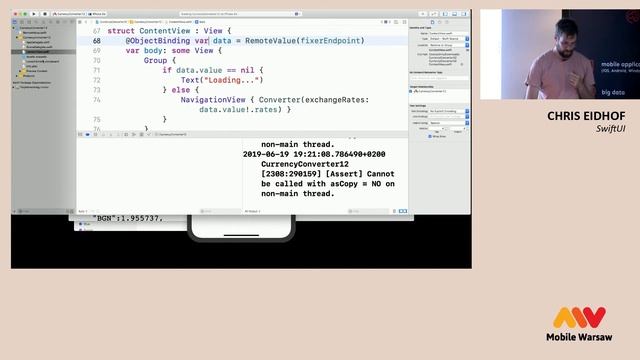The width and height of the screenshot is (640, 360).
Task: Toggle the Navigator panel visibility
Action: click(x=445, y=14)
